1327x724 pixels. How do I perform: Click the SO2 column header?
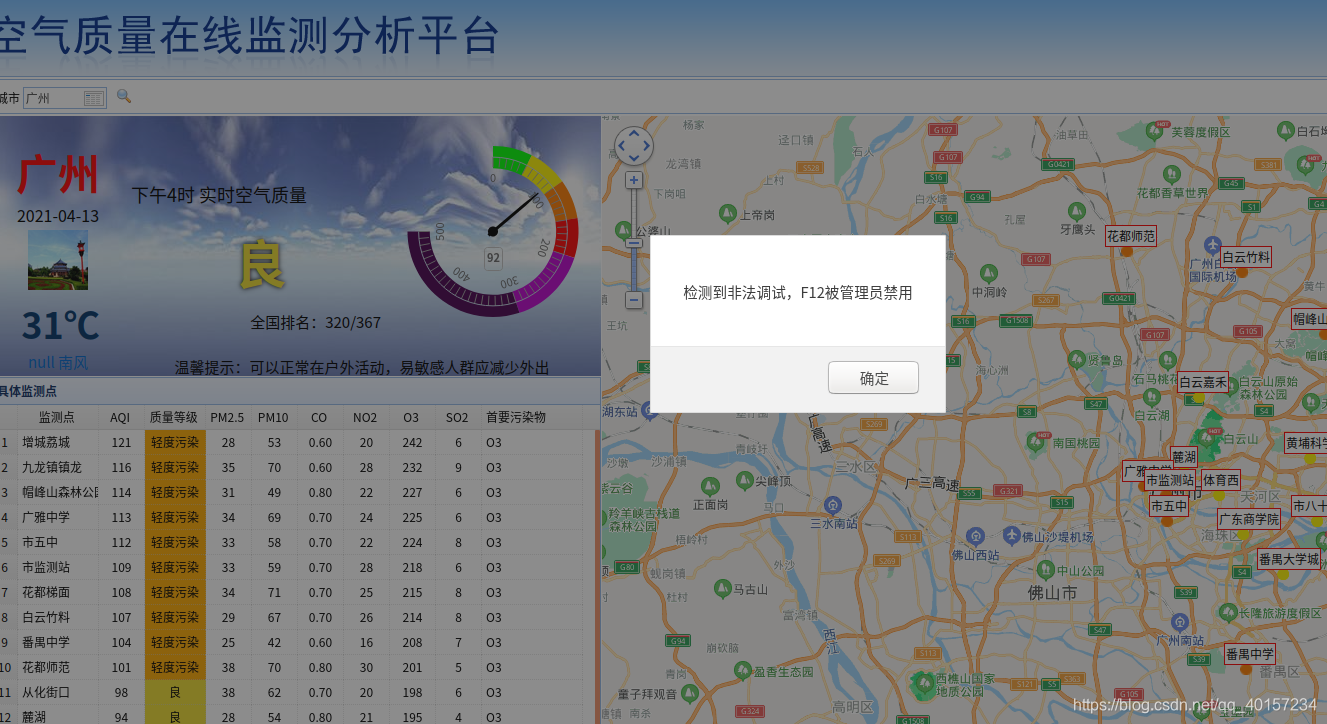pos(457,417)
